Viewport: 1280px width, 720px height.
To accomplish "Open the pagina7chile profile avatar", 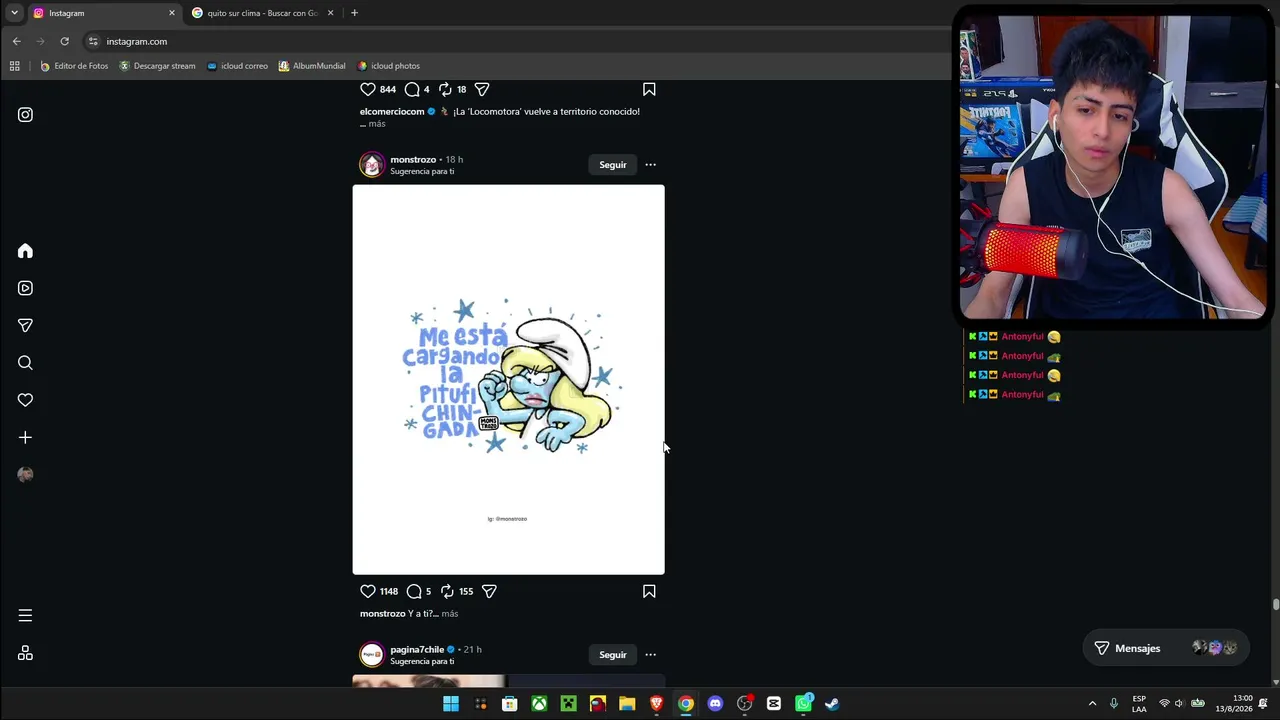I will [x=372, y=655].
